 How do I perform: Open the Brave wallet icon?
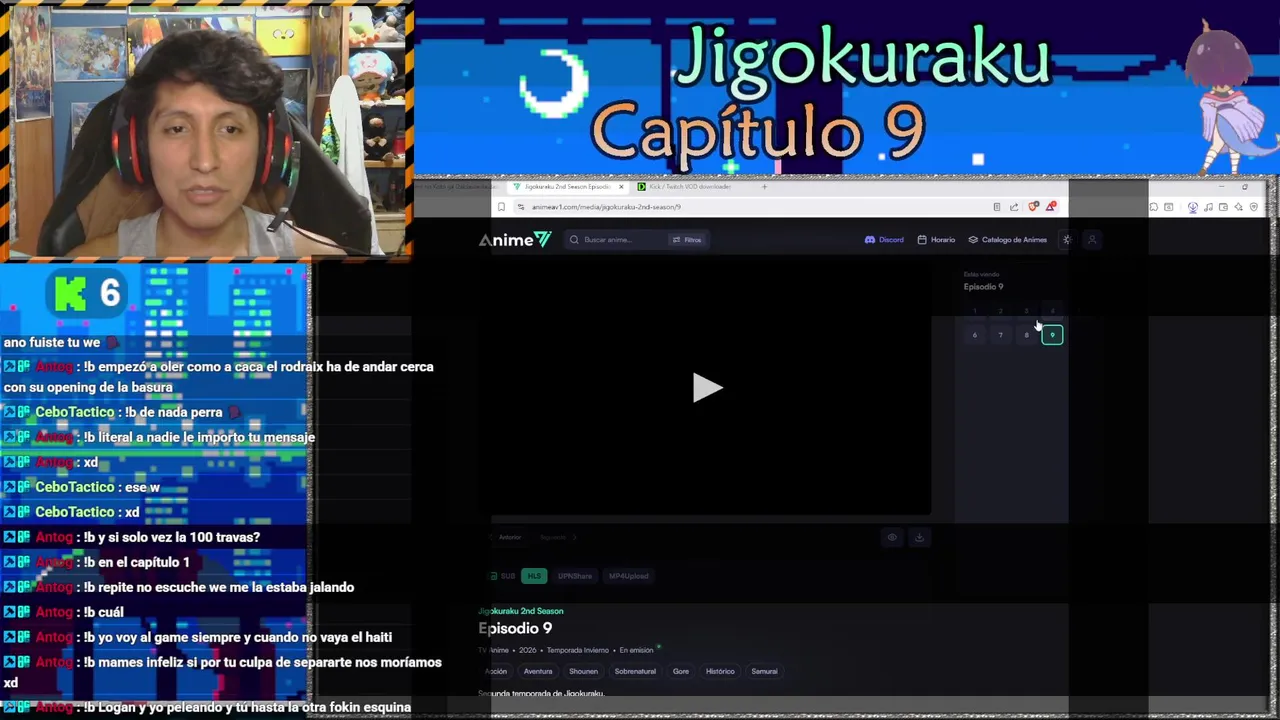pyautogui.click(x=1223, y=207)
